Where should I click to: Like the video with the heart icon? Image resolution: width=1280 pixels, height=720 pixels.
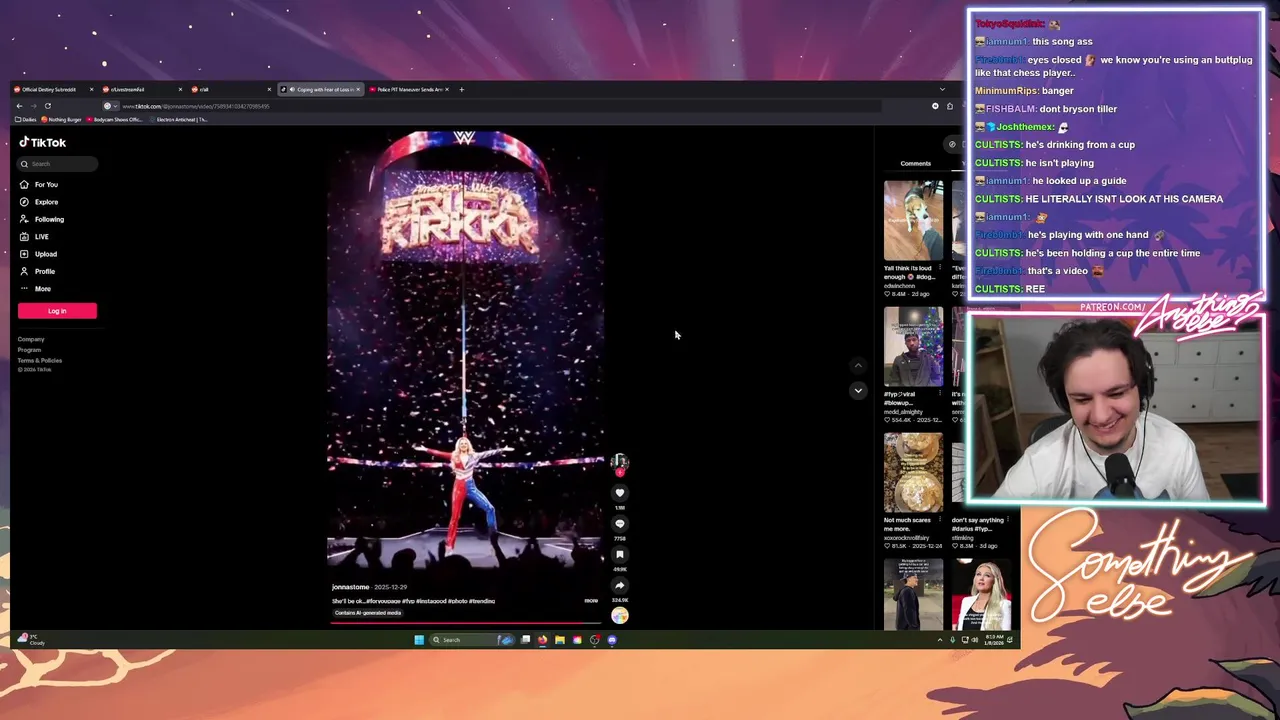pyautogui.click(x=619, y=492)
